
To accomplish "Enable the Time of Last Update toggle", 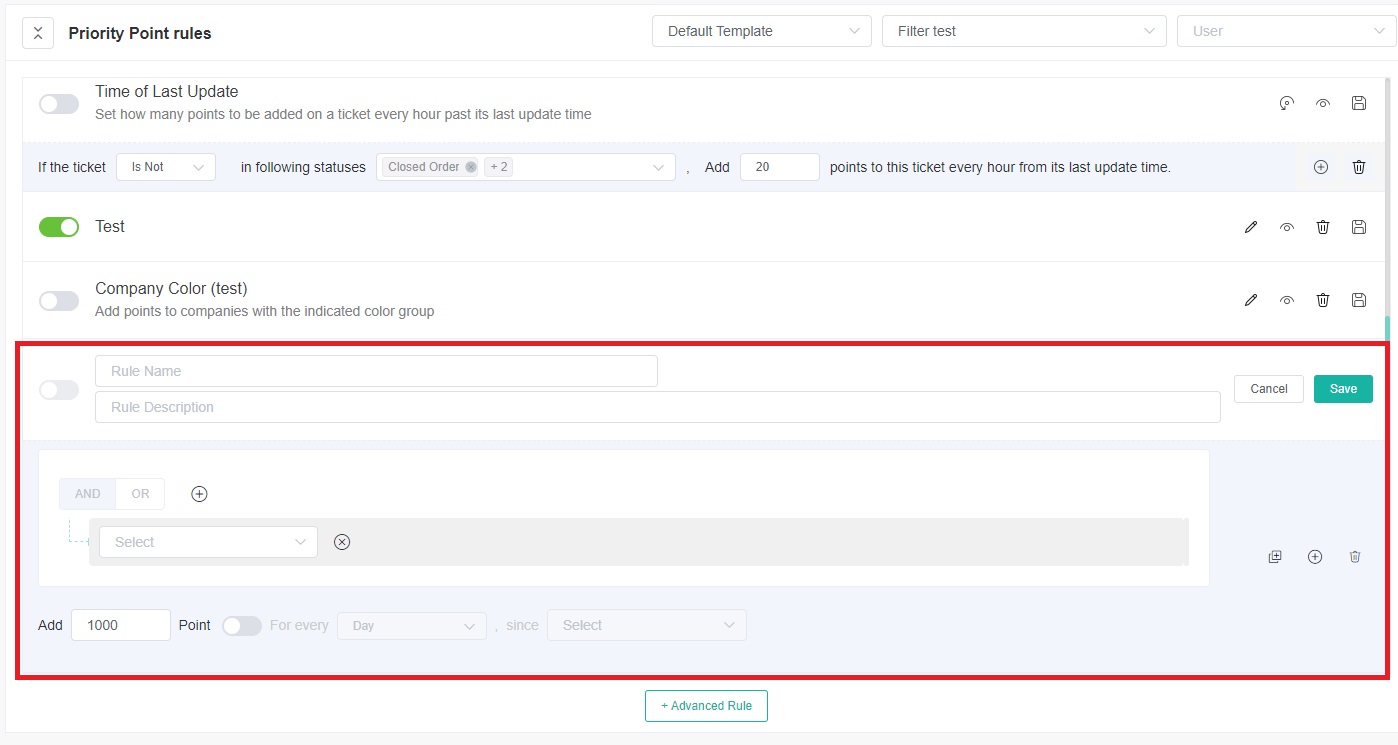I will click(59, 104).
